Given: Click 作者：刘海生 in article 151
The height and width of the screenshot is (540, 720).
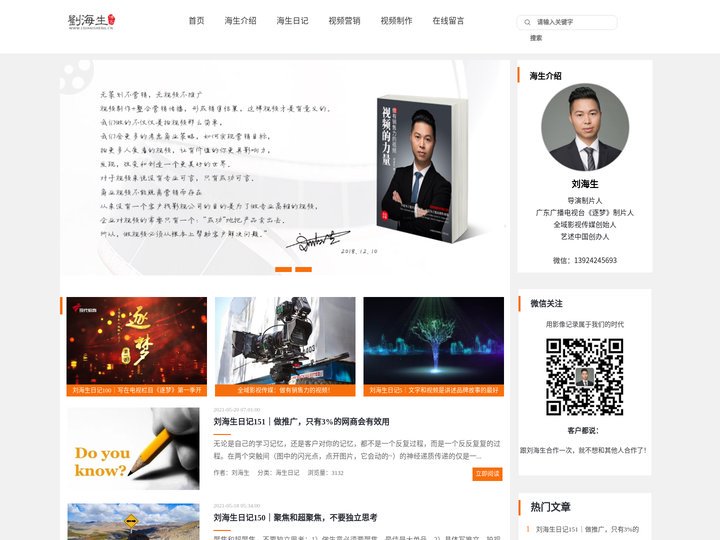Looking at the screenshot, I should pos(231,473).
